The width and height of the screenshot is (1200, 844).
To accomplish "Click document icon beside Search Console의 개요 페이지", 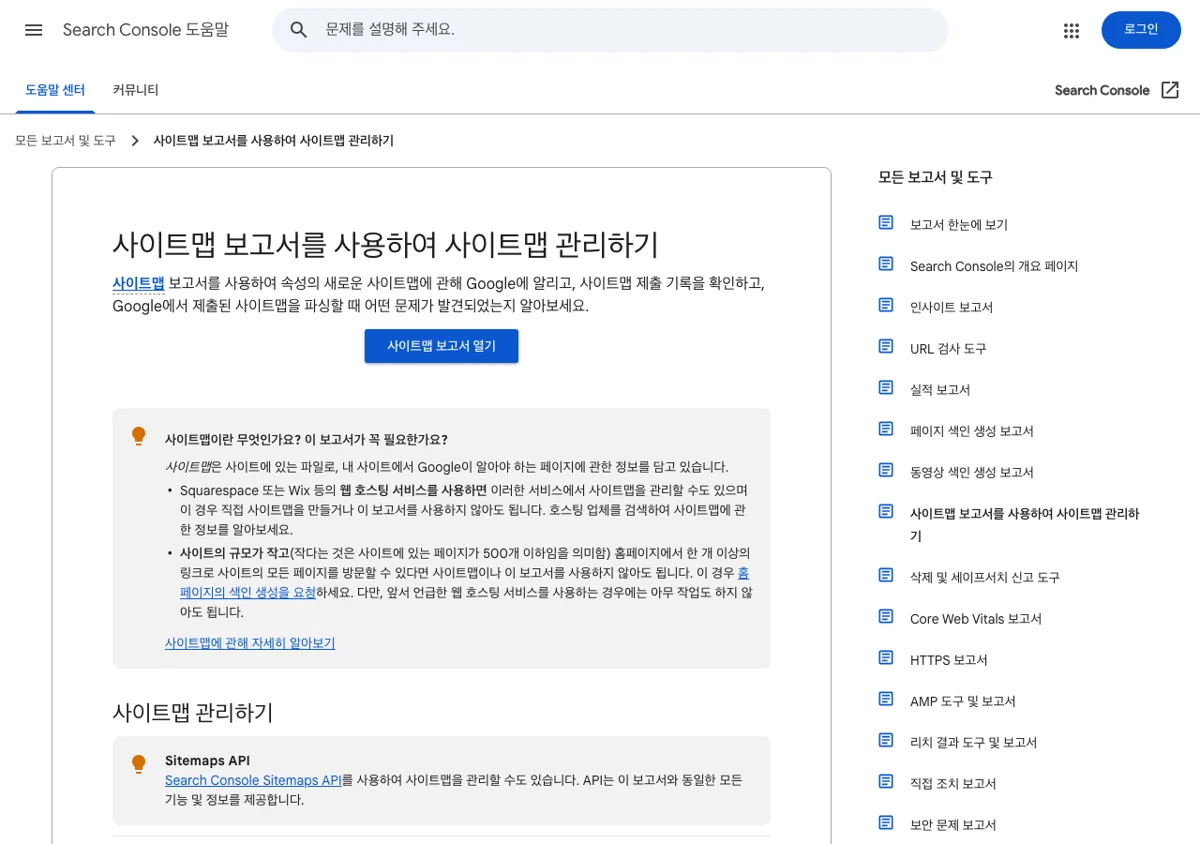I will click(x=886, y=264).
